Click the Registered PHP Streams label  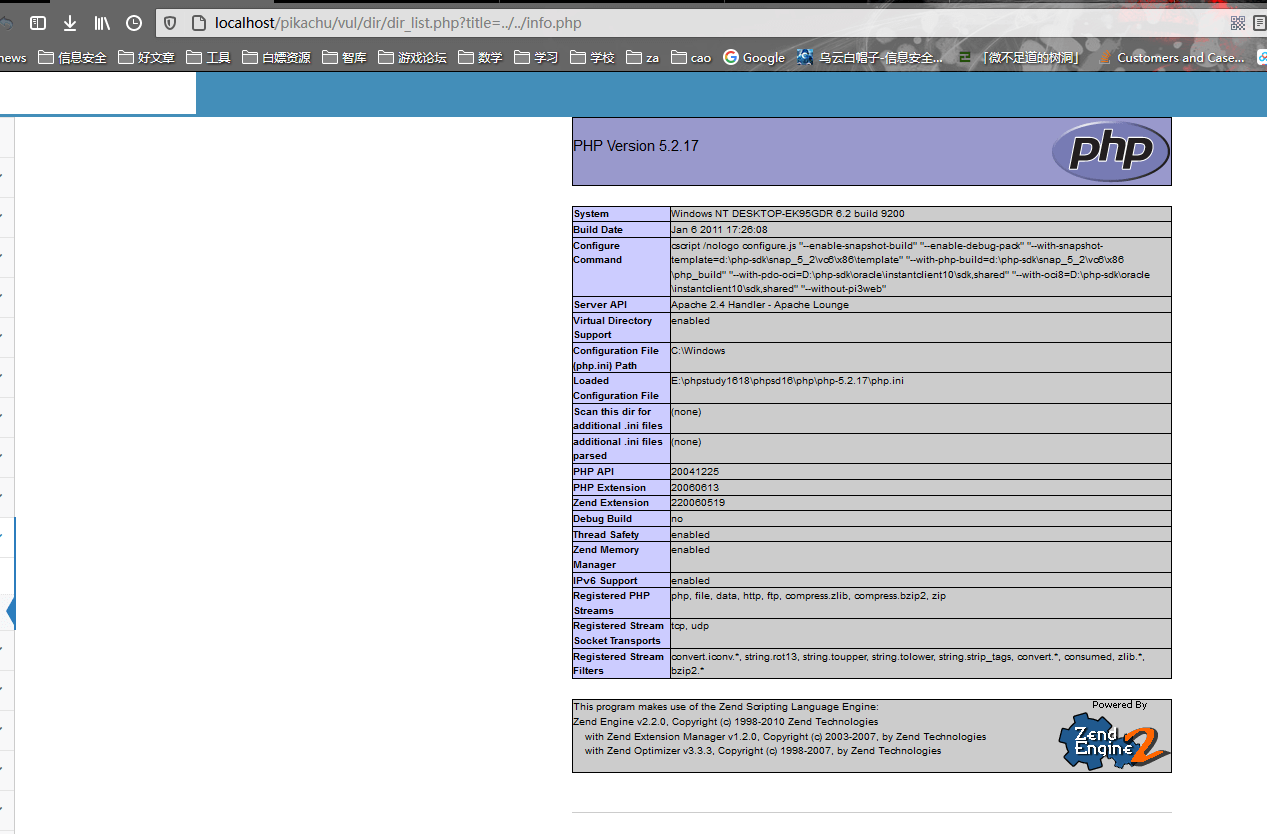[x=612, y=603]
